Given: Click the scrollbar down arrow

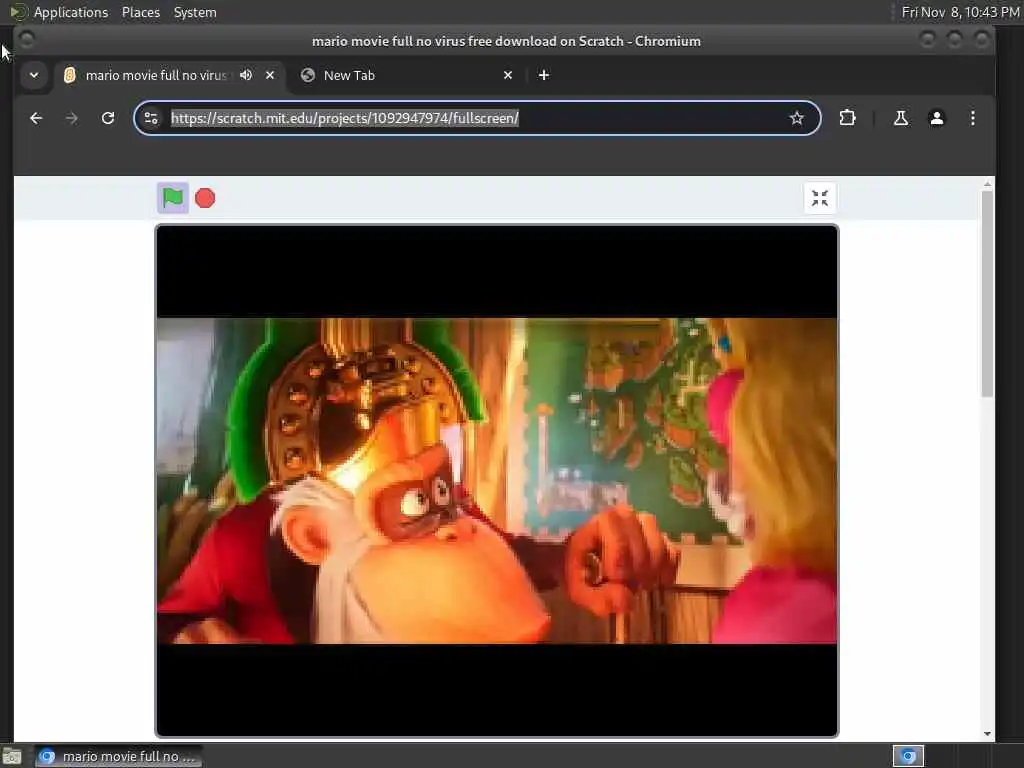Looking at the screenshot, I should click(987, 733).
